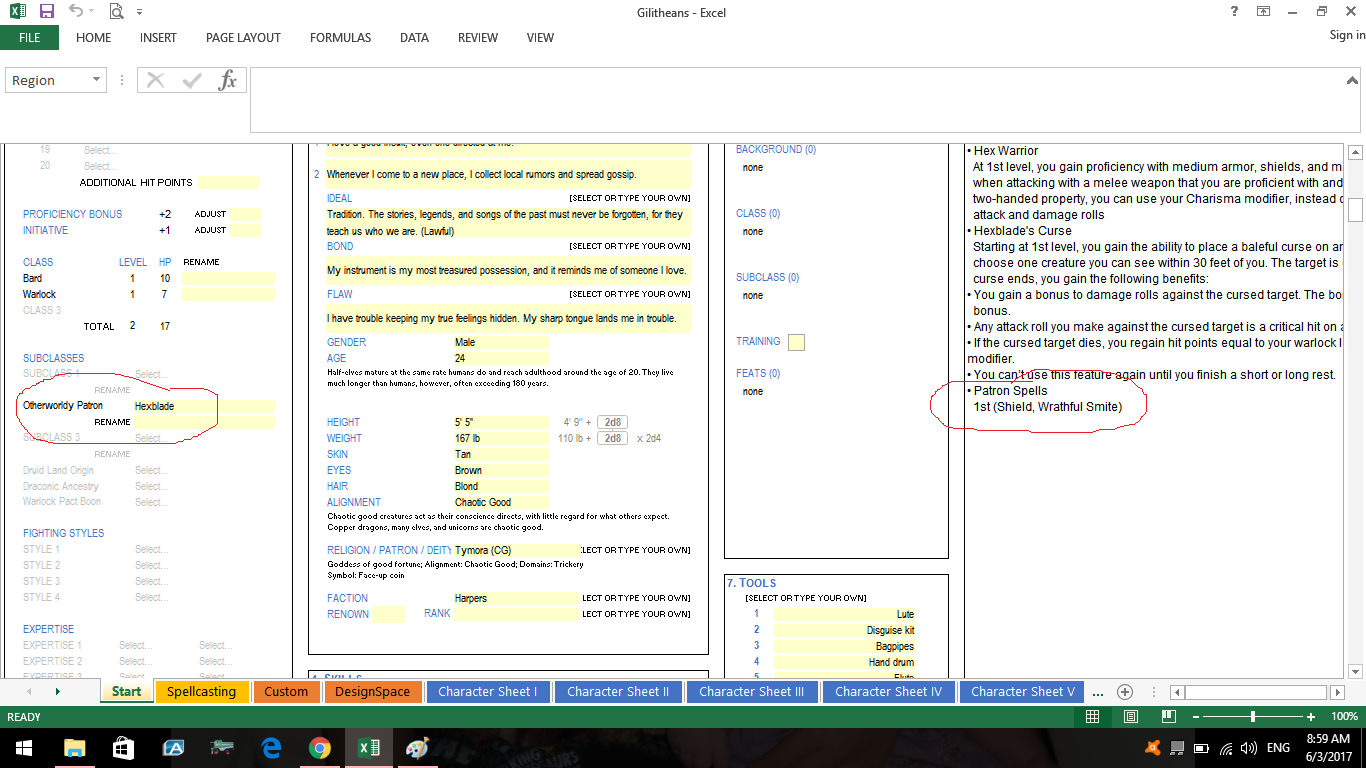The image size is (1366, 768).
Task: Open the FORMULAS ribbon tab
Action: (x=340, y=38)
